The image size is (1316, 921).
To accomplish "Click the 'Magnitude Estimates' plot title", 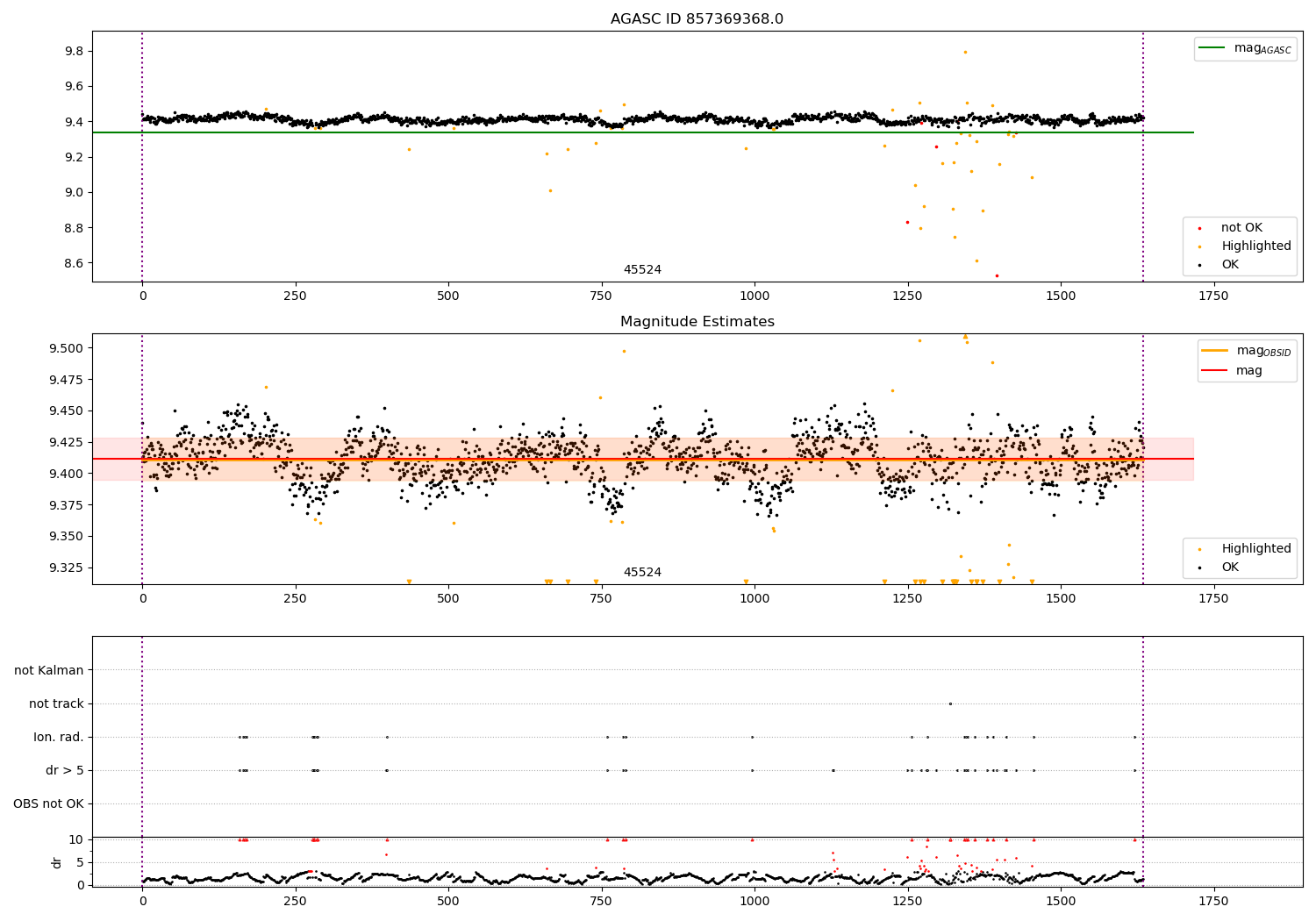I will click(x=697, y=322).
